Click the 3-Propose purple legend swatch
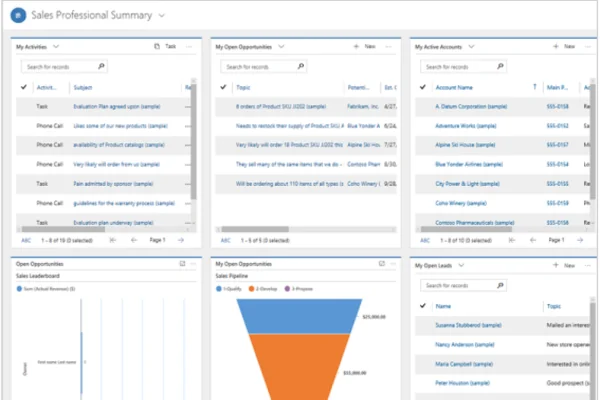The height and width of the screenshot is (400, 600). (x=287, y=289)
